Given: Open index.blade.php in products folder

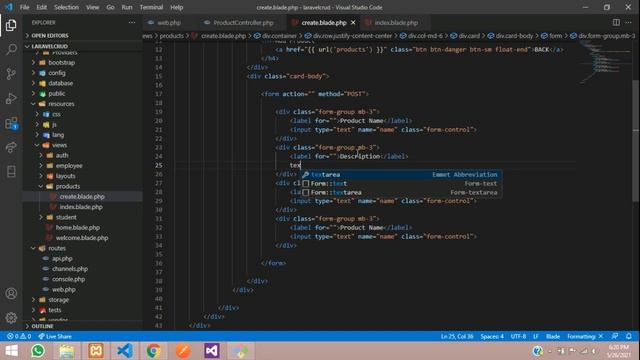Looking at the screenshot, I should point(81,207).
